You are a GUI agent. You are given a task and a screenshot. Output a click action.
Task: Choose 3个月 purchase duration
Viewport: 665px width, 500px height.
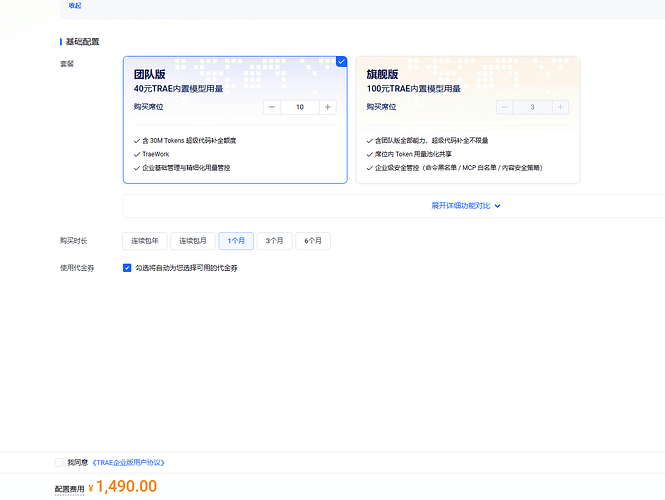(x=274, y=241)
